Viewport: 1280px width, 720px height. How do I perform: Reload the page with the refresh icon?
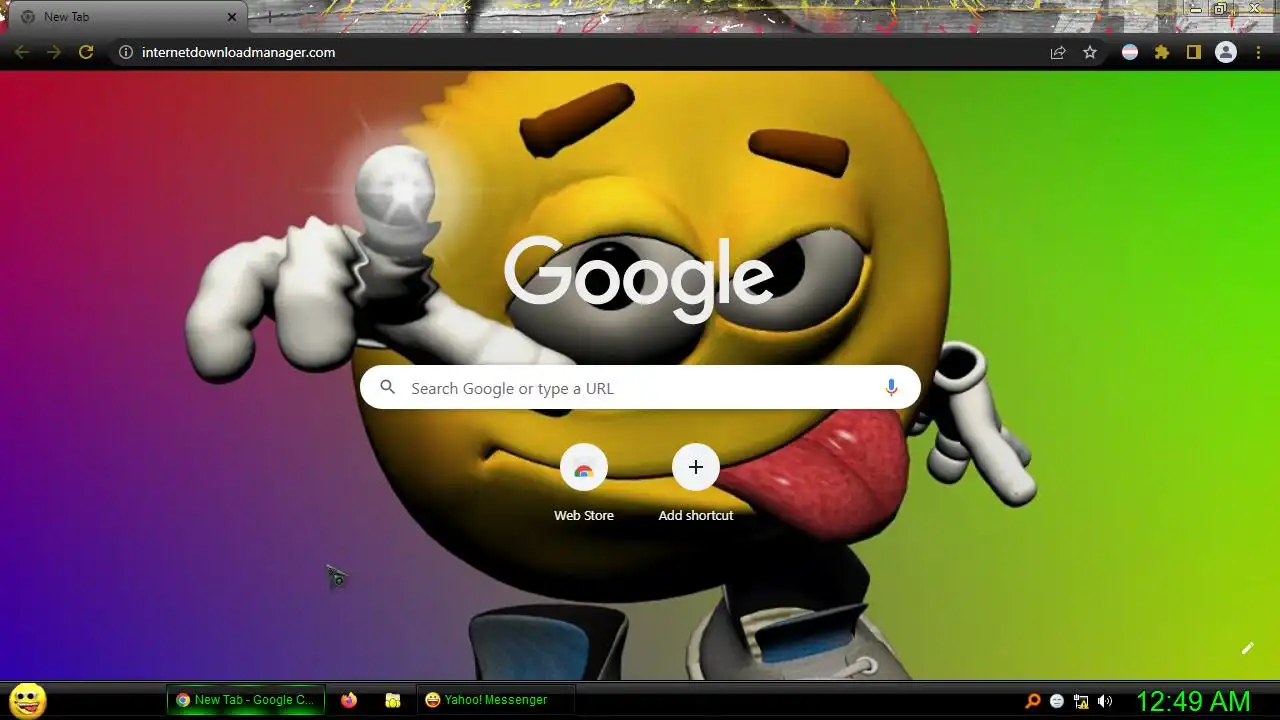click(86, 52)
